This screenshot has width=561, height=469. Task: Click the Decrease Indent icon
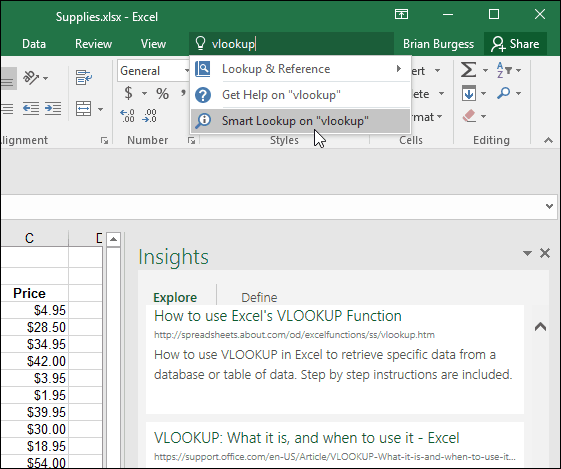pyautogui.click(x=31, y=108)
